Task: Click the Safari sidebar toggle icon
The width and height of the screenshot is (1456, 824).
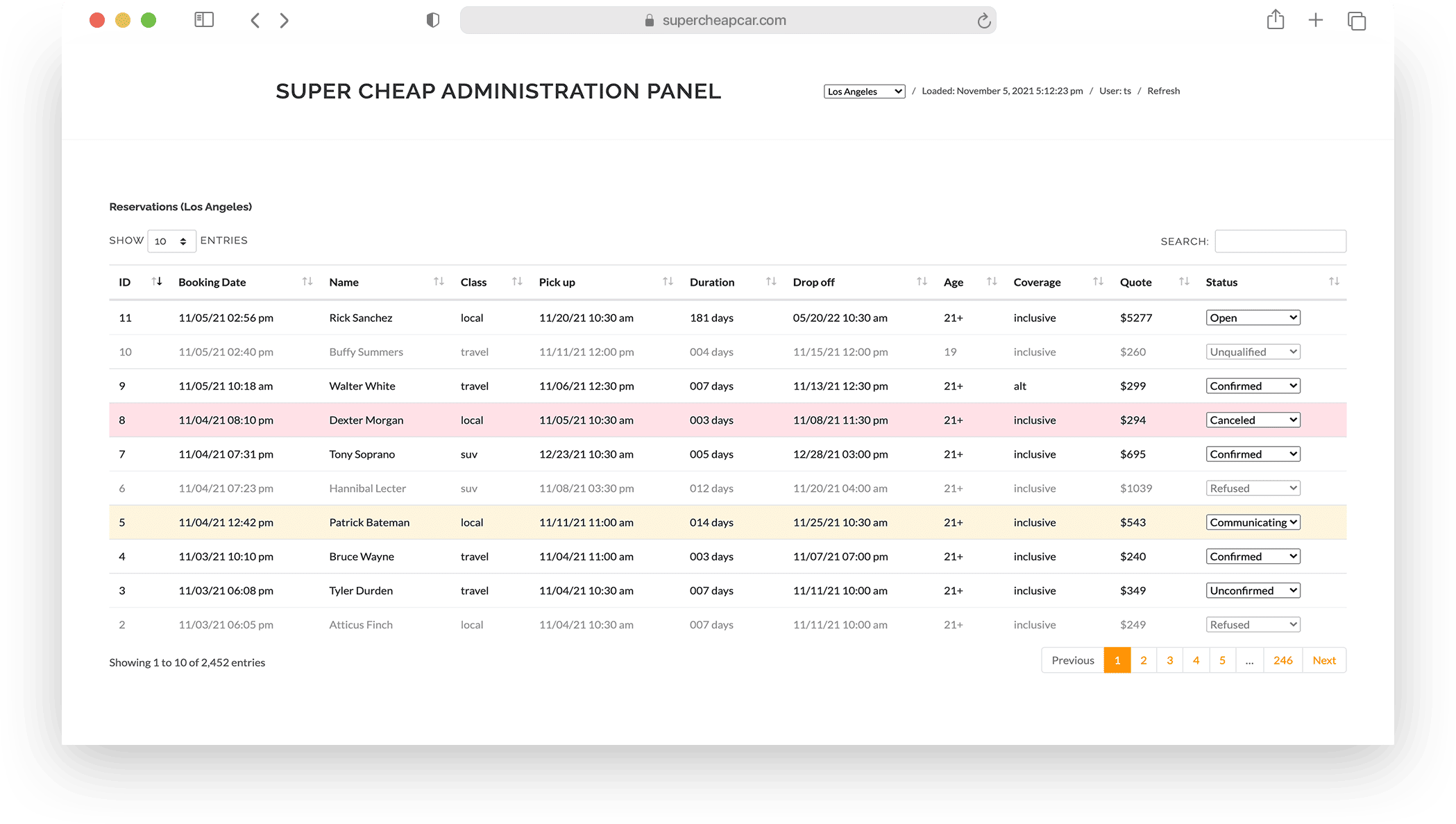Action: coord(204,20)
